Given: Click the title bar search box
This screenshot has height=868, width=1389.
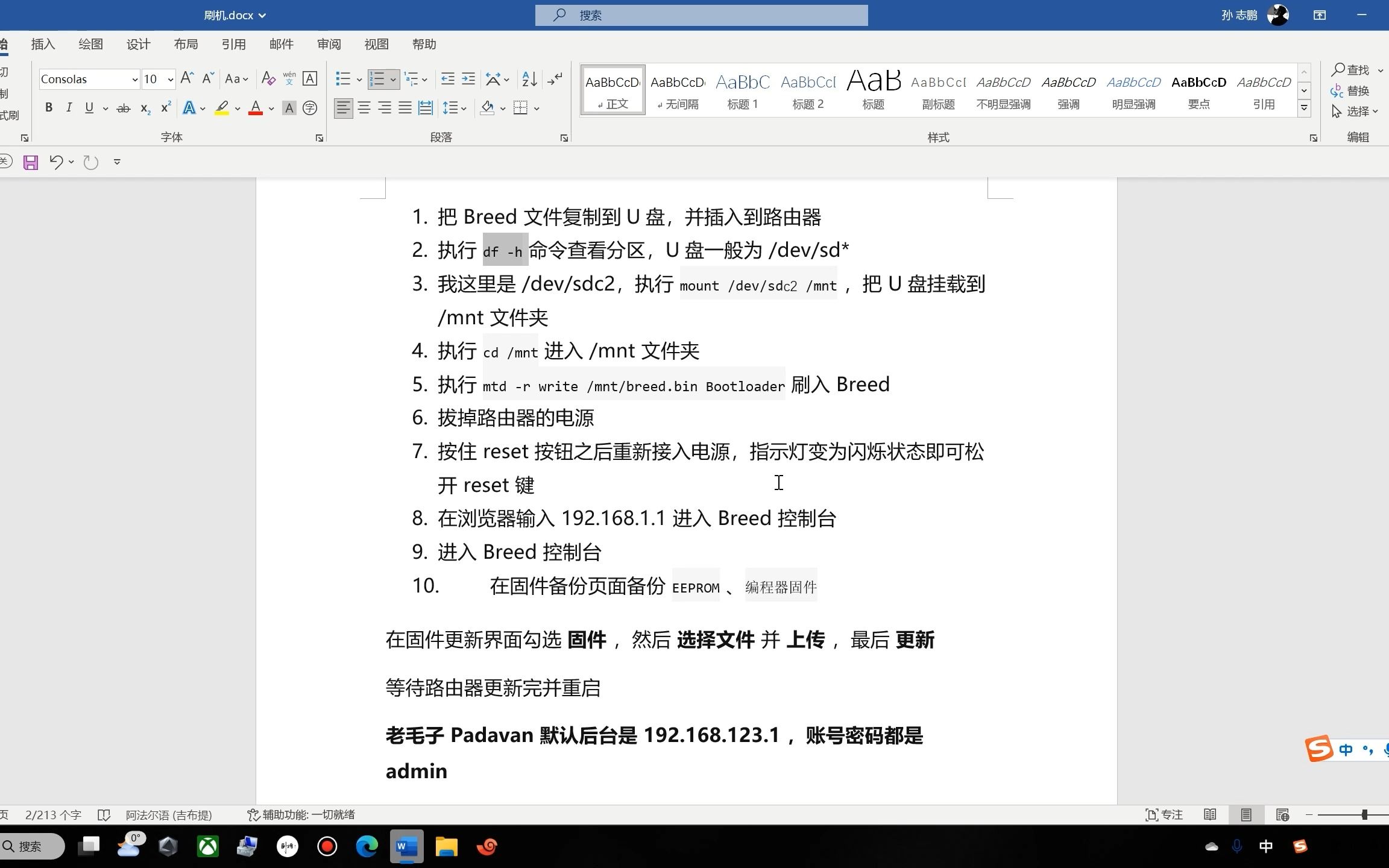Looking at the screenshot, I should tap(701, 15).
